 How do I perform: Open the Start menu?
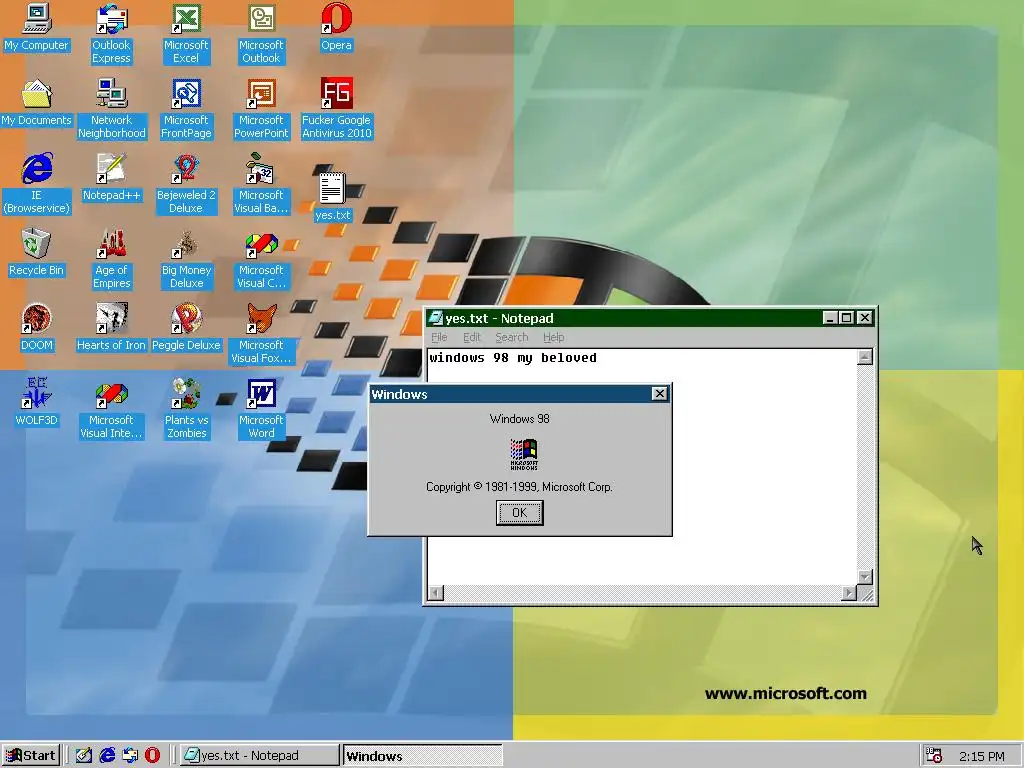(31, 756)
